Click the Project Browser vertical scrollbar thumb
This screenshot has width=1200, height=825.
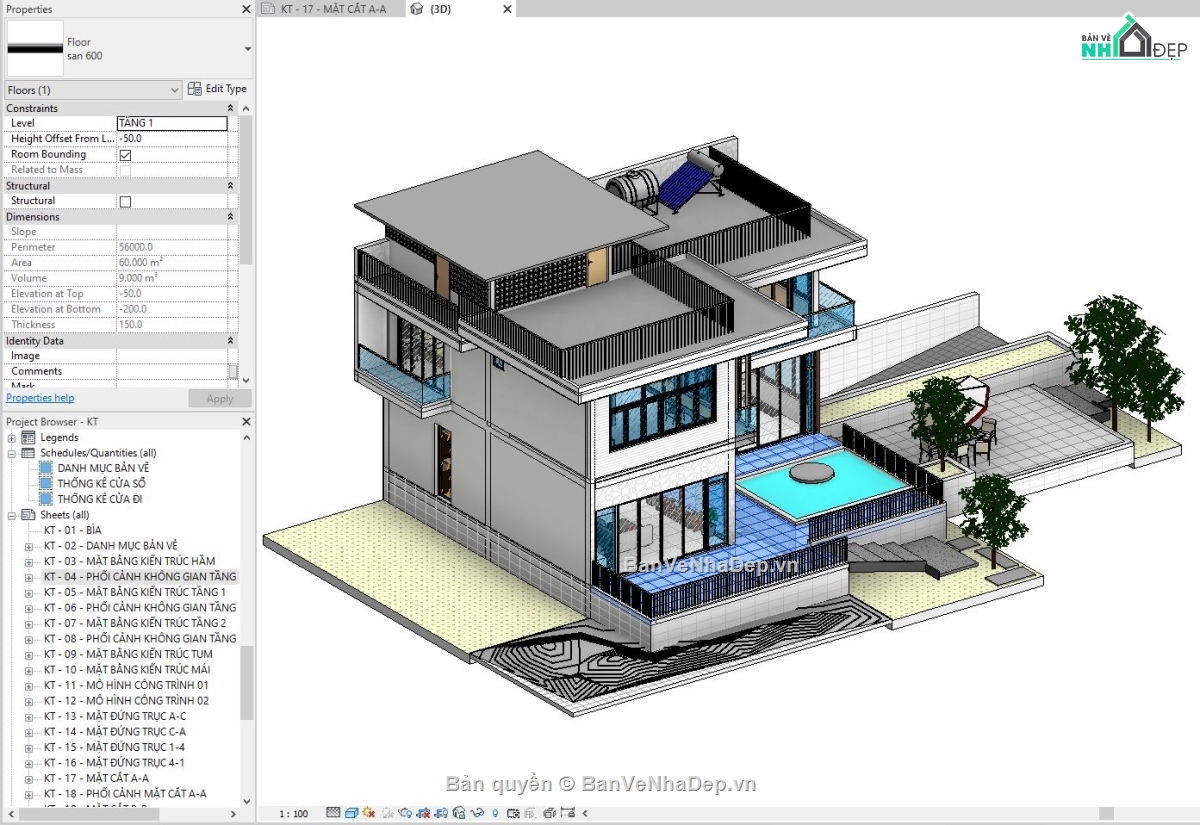point(247,684)
